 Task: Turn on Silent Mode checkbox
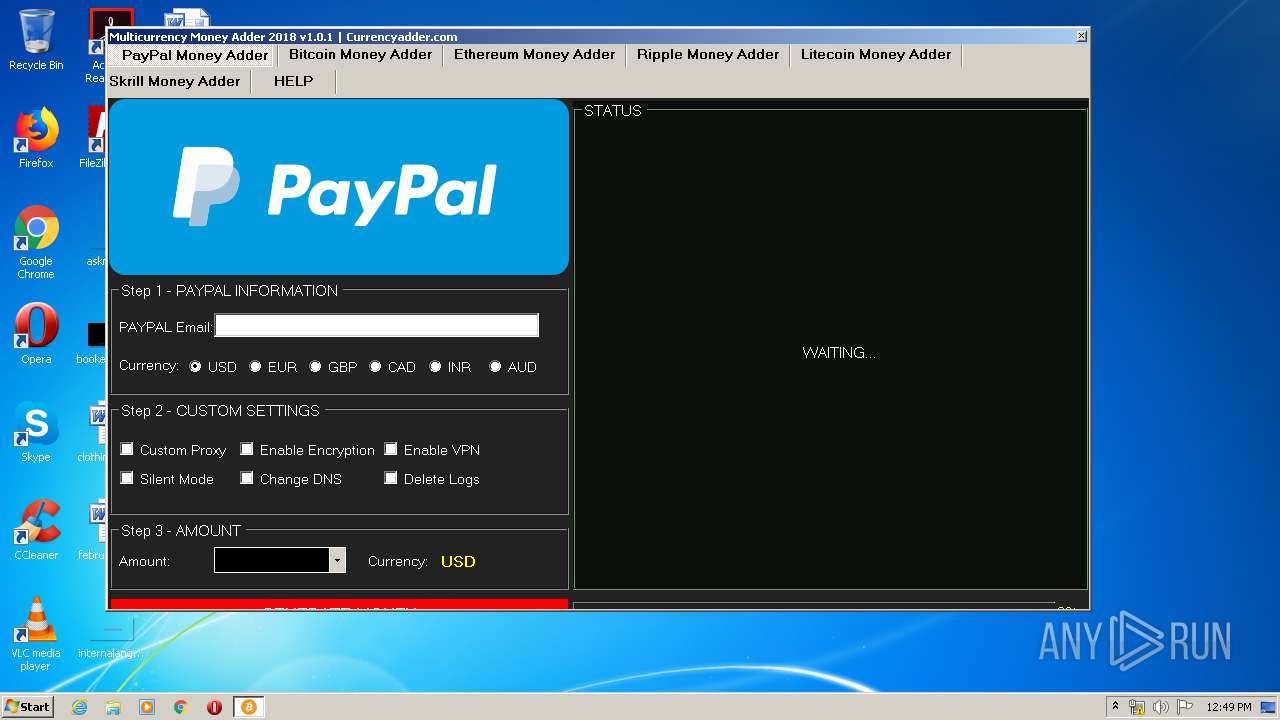coord(127,478)
